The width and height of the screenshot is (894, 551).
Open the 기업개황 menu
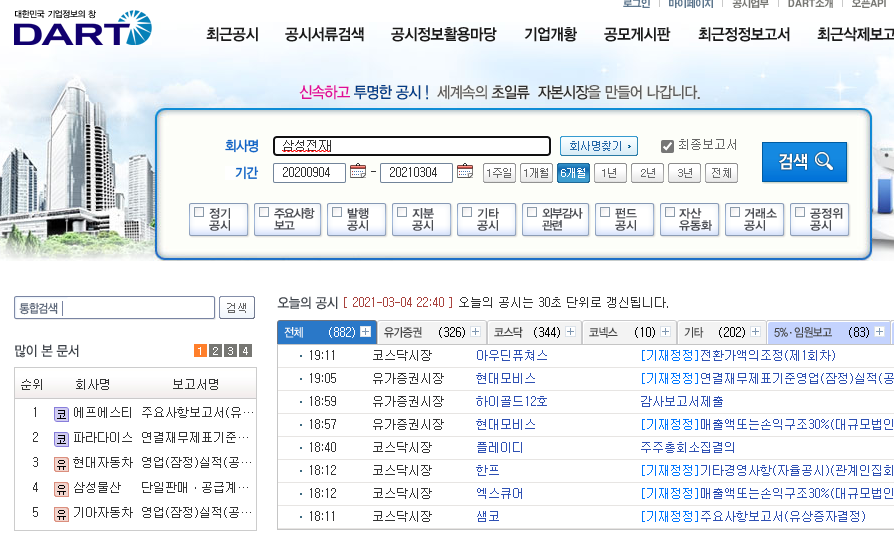(x=550, y=34)
